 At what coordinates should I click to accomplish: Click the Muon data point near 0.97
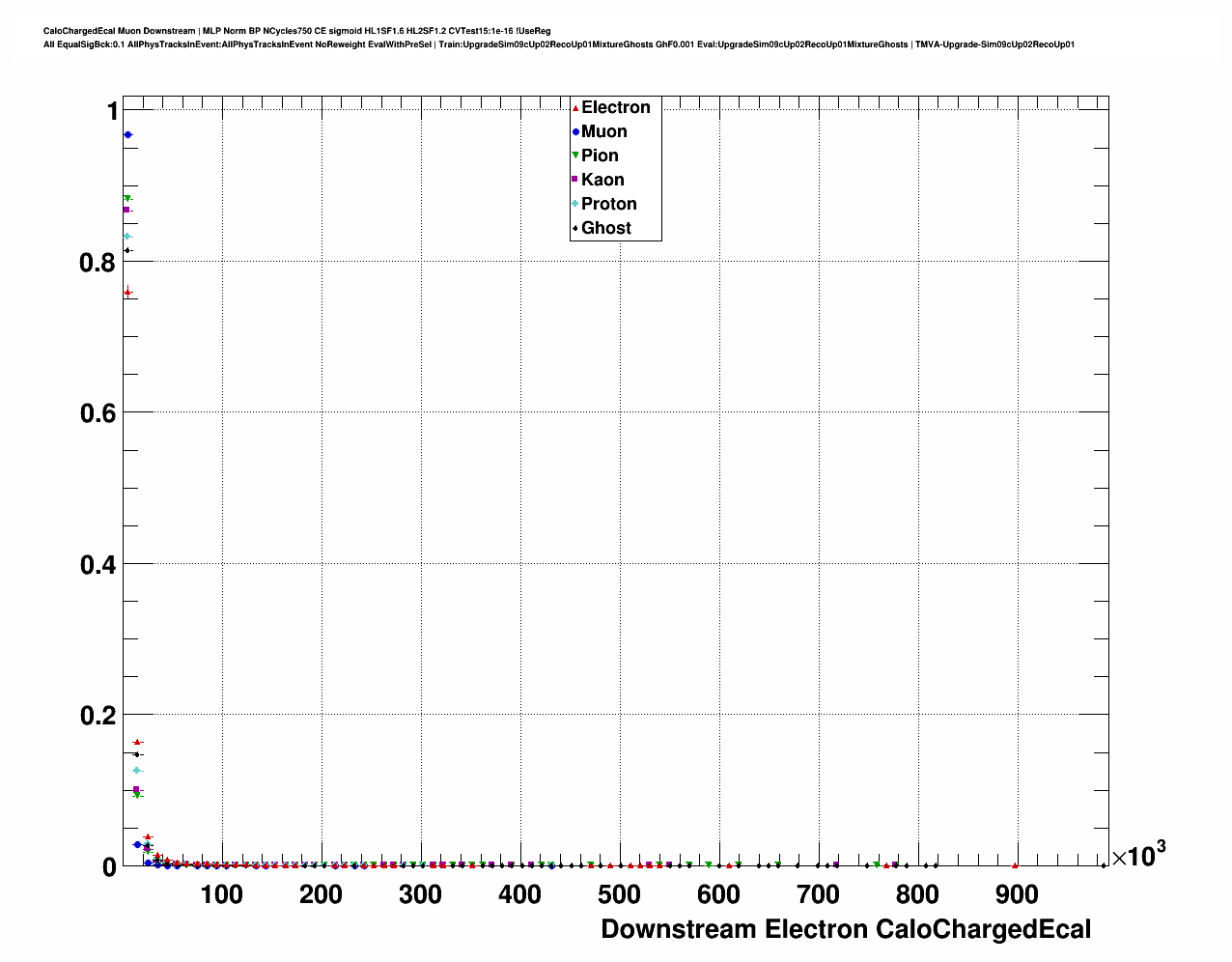coord(127,134)
